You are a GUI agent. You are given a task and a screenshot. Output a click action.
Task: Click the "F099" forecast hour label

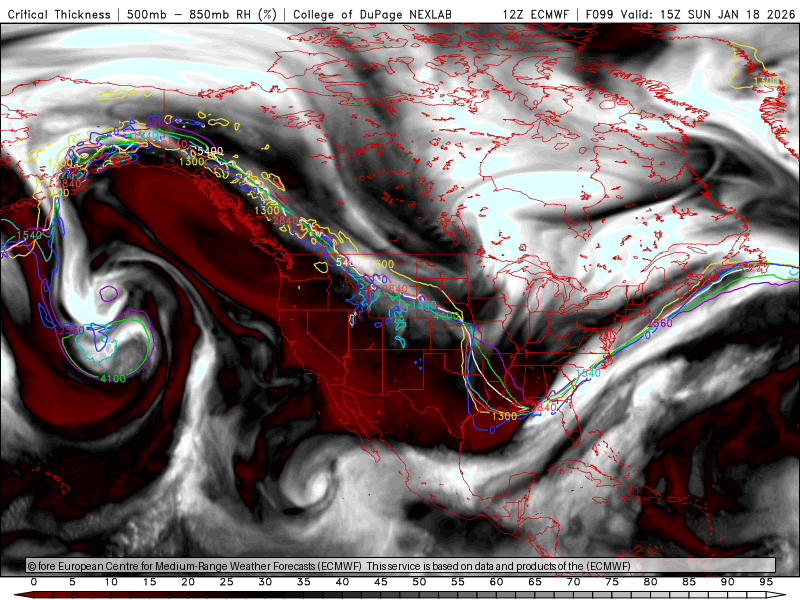(x=599, y=14)
